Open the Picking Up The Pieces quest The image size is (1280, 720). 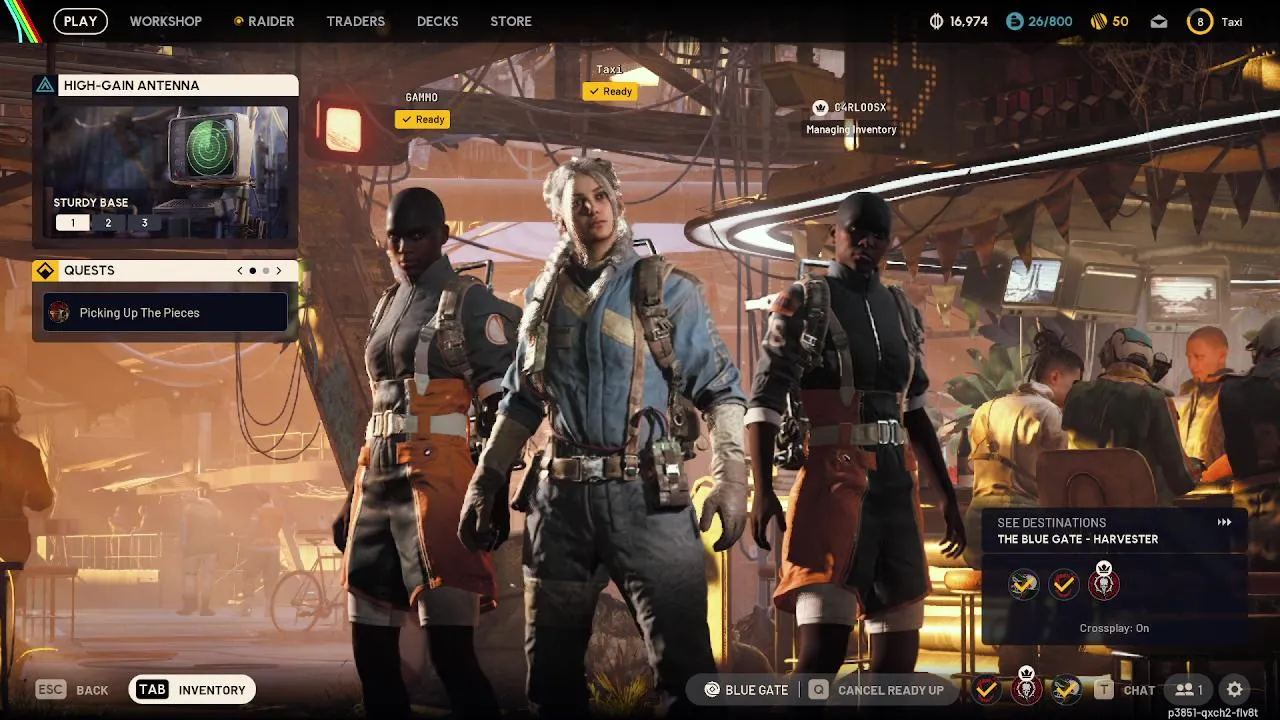[166, 312]
